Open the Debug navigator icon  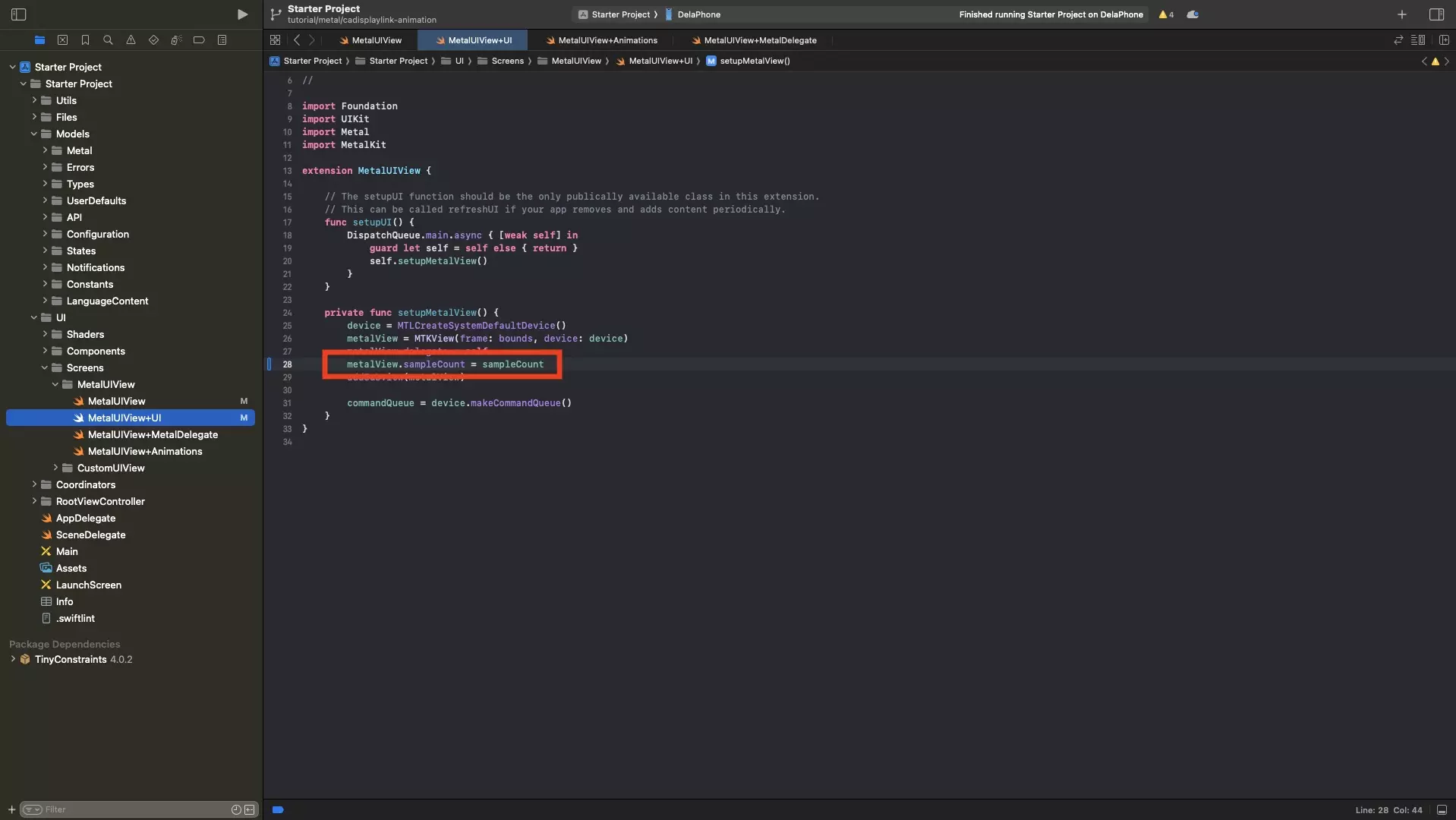pyautogui.click(x=176, y=40)
